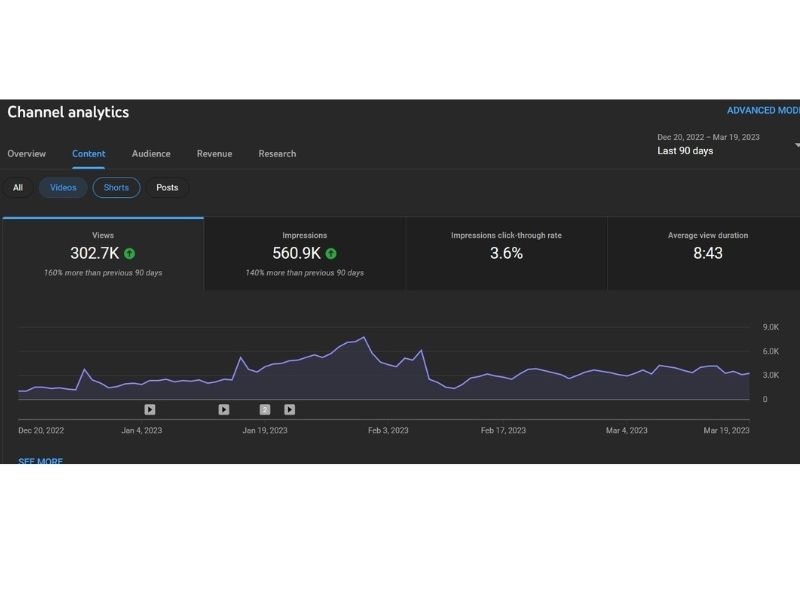Click the Feb 3, 2023 axis label
The image size is (800, 600).
[388, 431]
